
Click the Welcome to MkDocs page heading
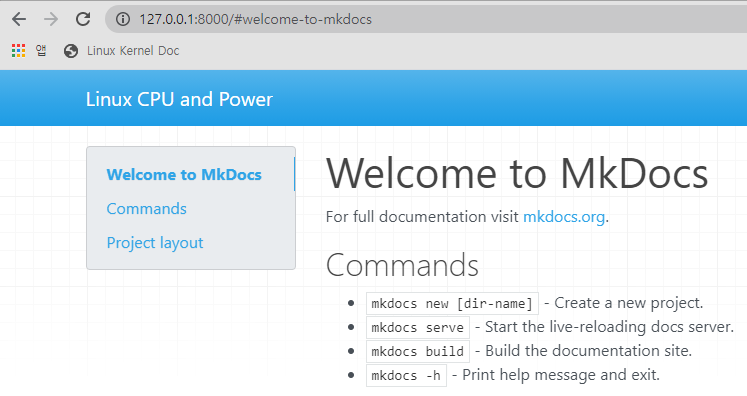[517, 173]
